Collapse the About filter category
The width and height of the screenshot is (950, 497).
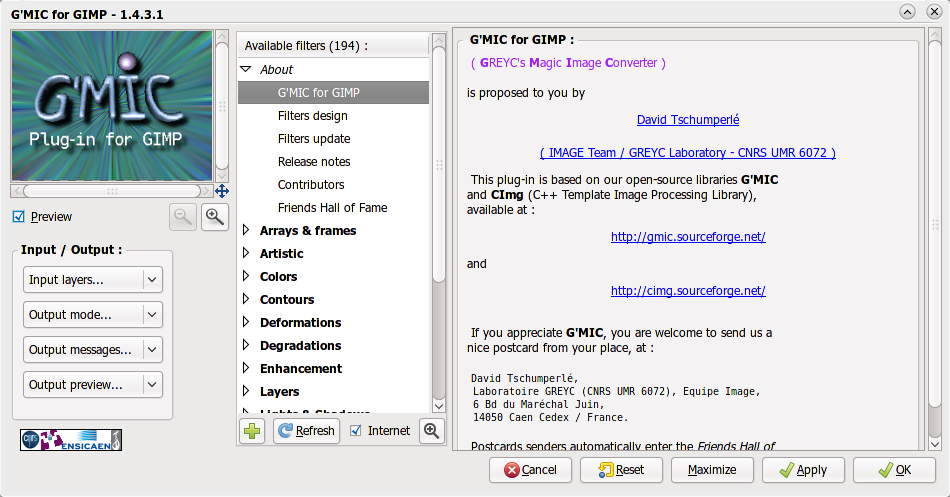(246, 69)
